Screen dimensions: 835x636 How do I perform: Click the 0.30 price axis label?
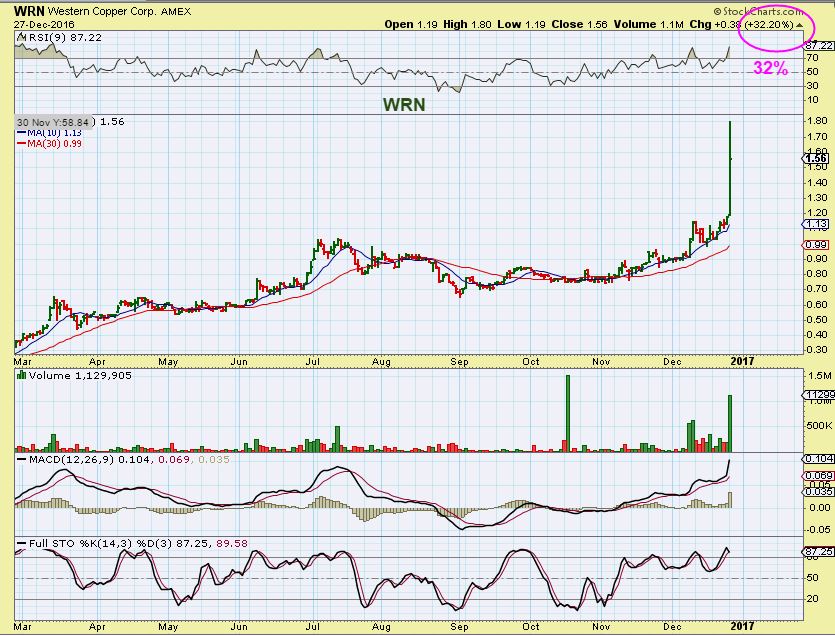817,350
